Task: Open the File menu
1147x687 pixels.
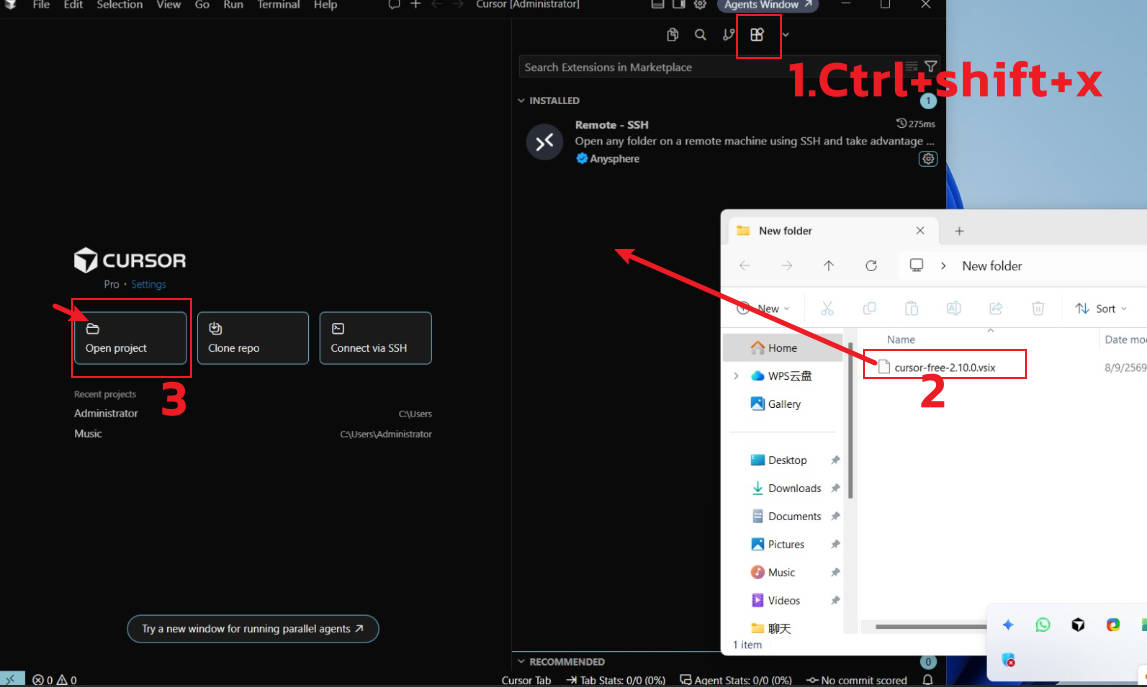Action: click(x=41, y=4)
